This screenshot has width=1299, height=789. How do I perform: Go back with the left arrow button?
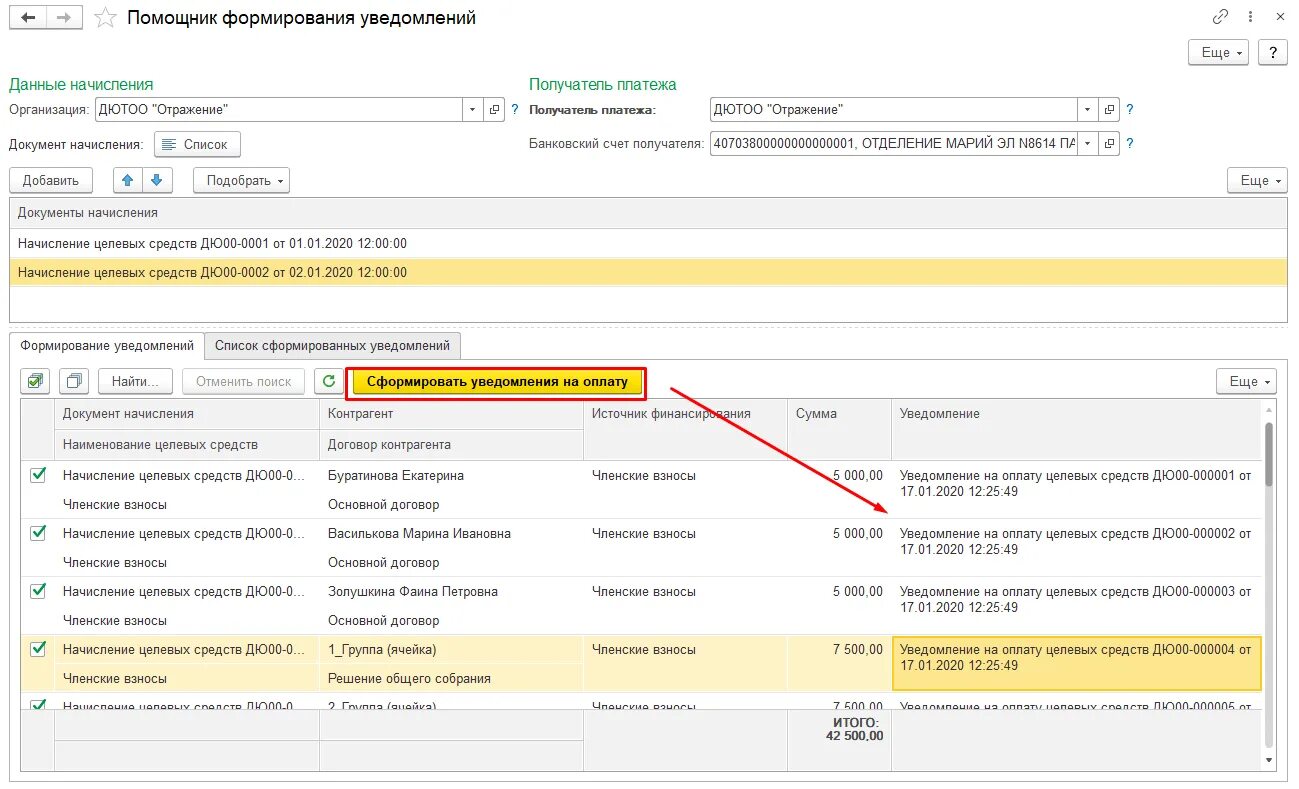28,18
